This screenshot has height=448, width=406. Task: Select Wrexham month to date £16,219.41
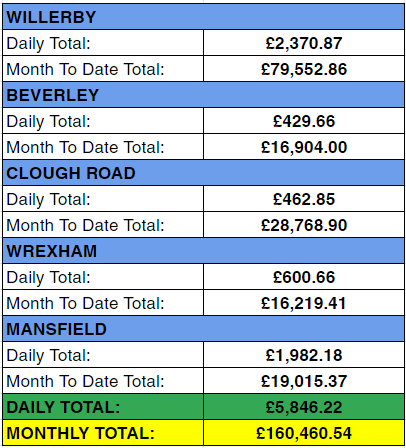tap(304, 303)
